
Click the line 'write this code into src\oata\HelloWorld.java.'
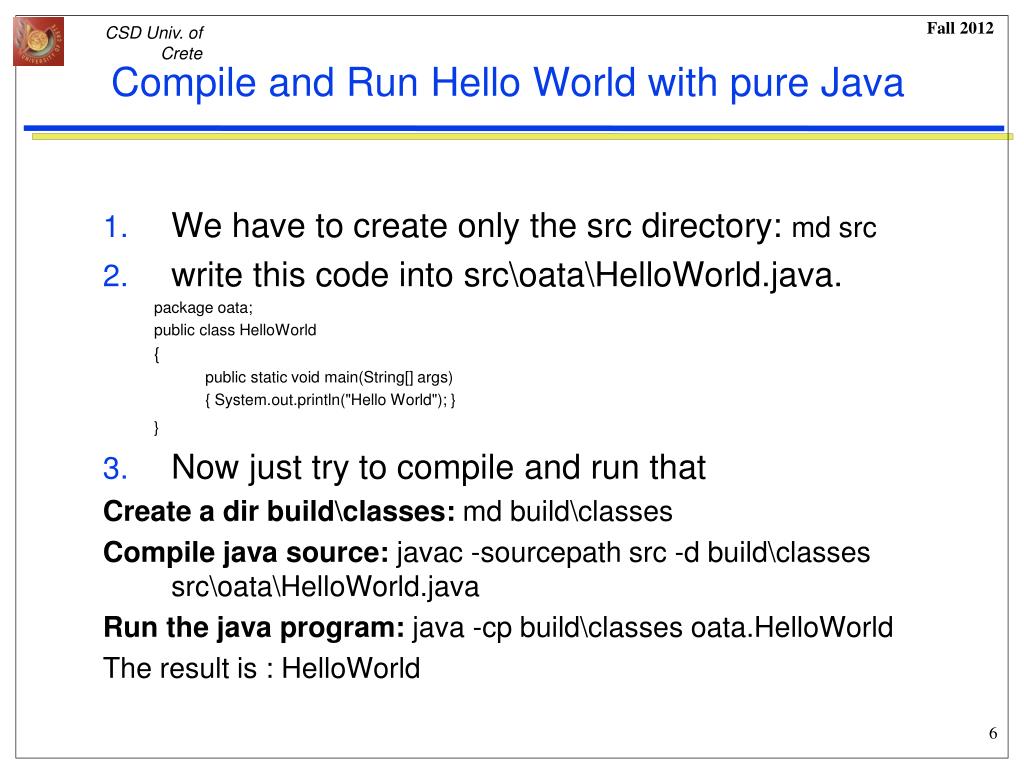[506, 275]
